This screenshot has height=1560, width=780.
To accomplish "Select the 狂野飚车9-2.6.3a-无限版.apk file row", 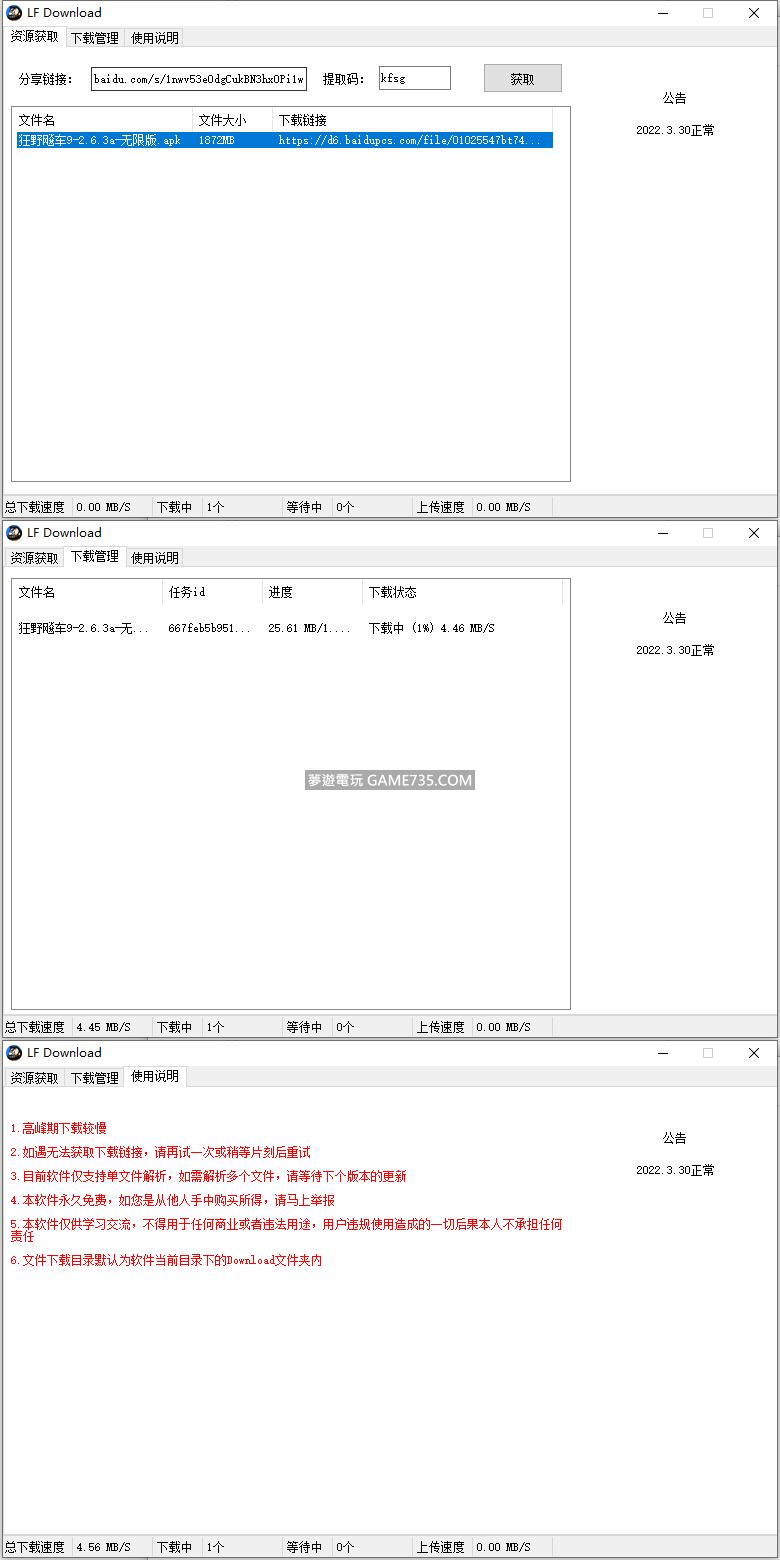I will 284,141.
